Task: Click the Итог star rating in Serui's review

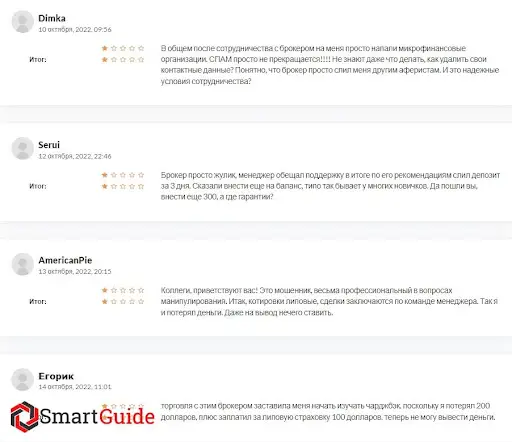Action: pos(123,186)
